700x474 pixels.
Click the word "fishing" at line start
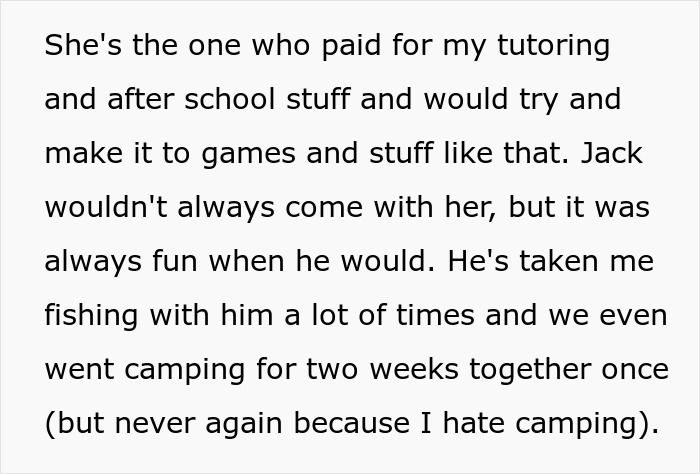[91, 316]
